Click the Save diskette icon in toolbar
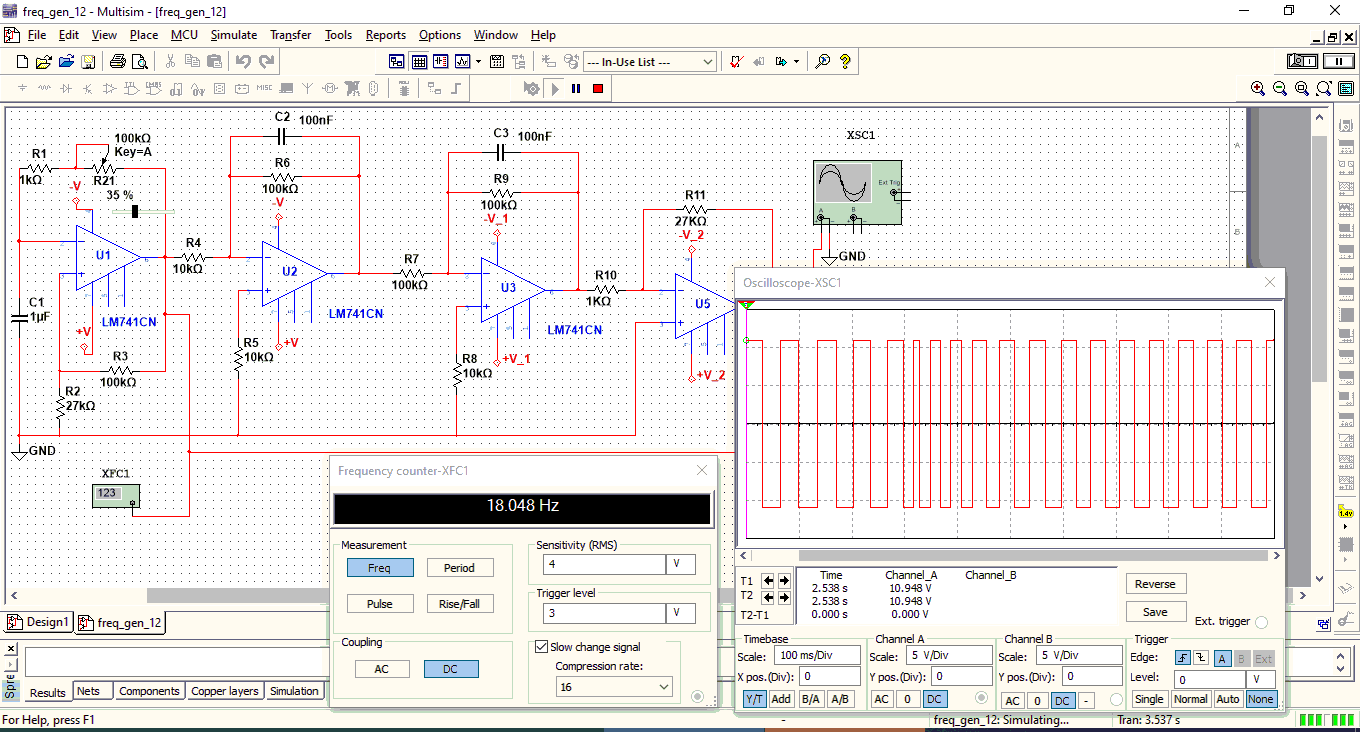Image resolution: width=1360 pixels, height=732 pixels. pyautogui.click(x=88, y=62)
